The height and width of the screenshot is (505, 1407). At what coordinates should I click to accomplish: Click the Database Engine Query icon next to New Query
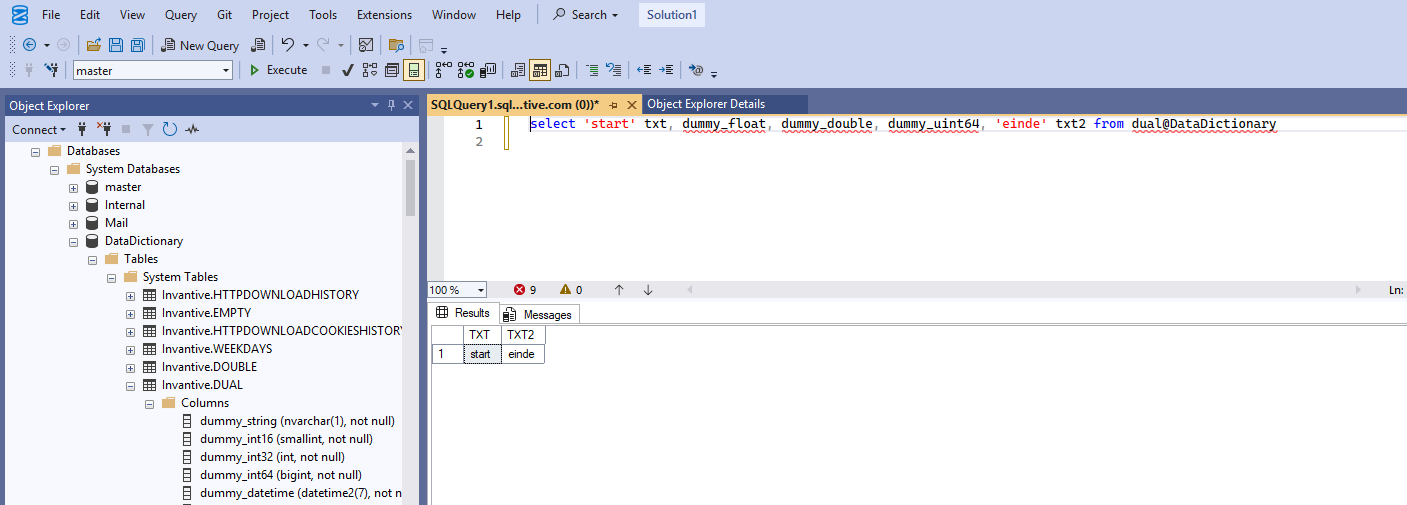coord(258,45)
